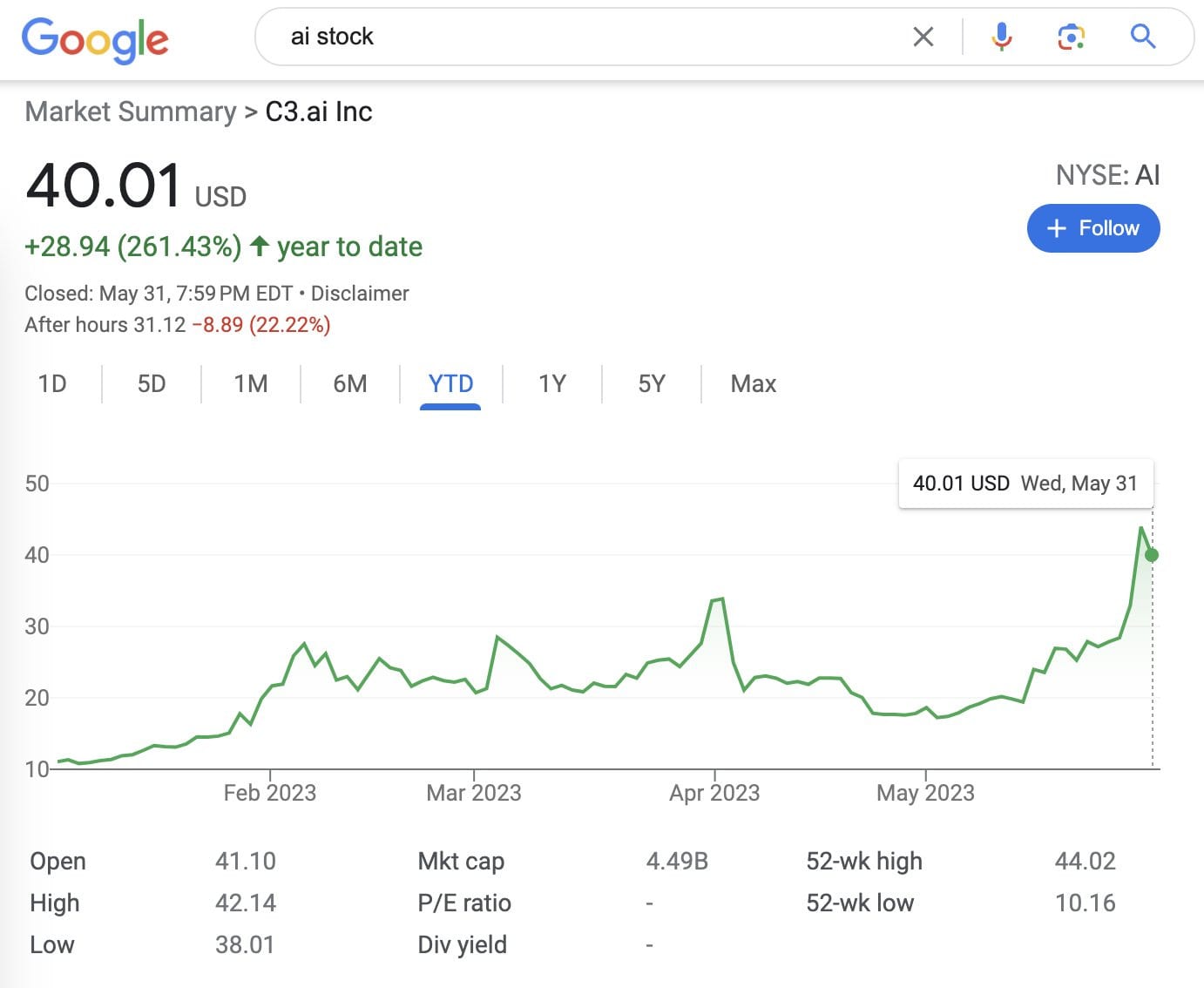Show the 5Y price chart
The height and width of the screenshot is (988, 1204).
(x=652, y=384)
